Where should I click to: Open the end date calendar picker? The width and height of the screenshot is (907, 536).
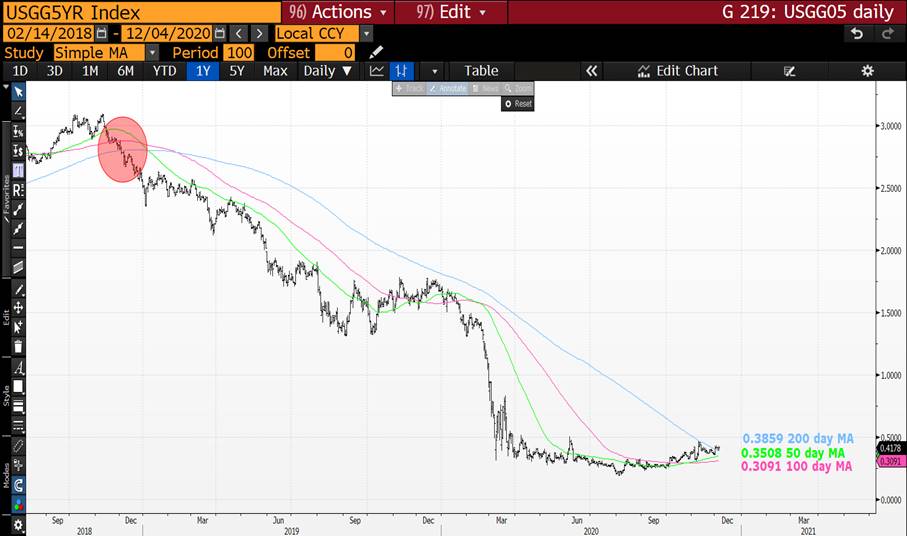coord(219,34)
